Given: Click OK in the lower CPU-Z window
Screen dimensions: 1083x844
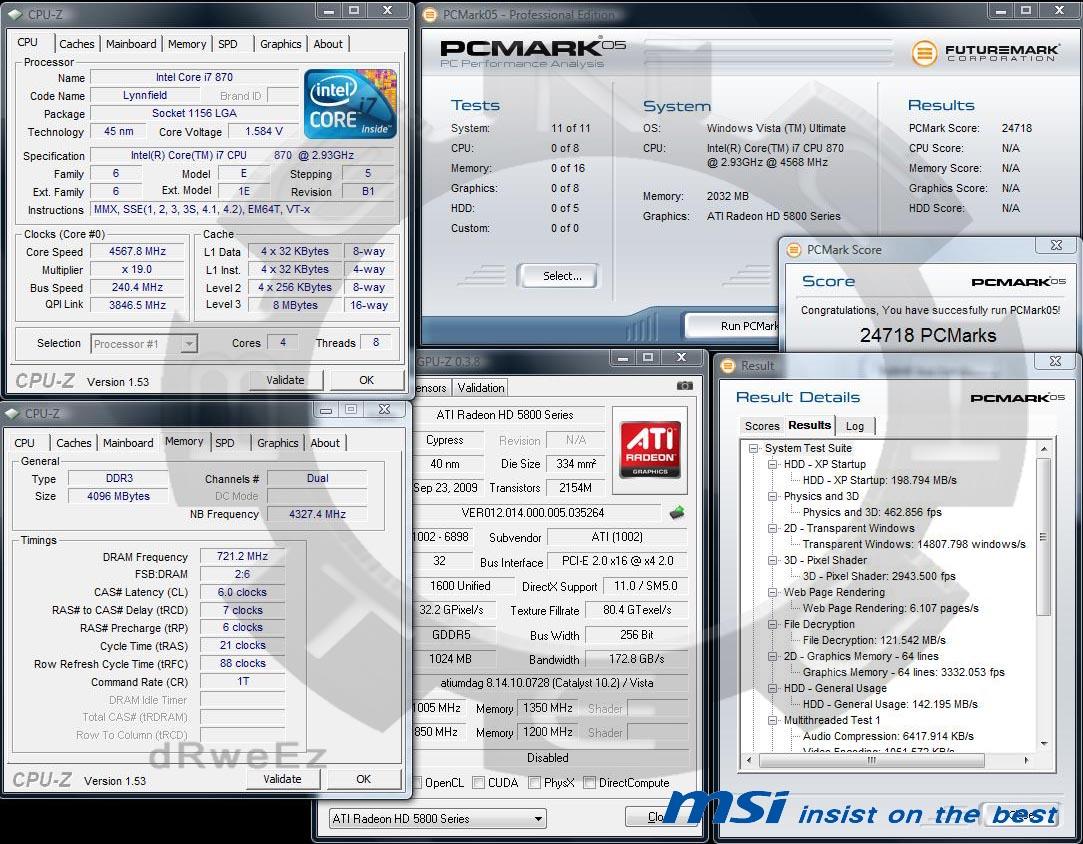Looking at the screenshot, I should [x=363, y=779].
